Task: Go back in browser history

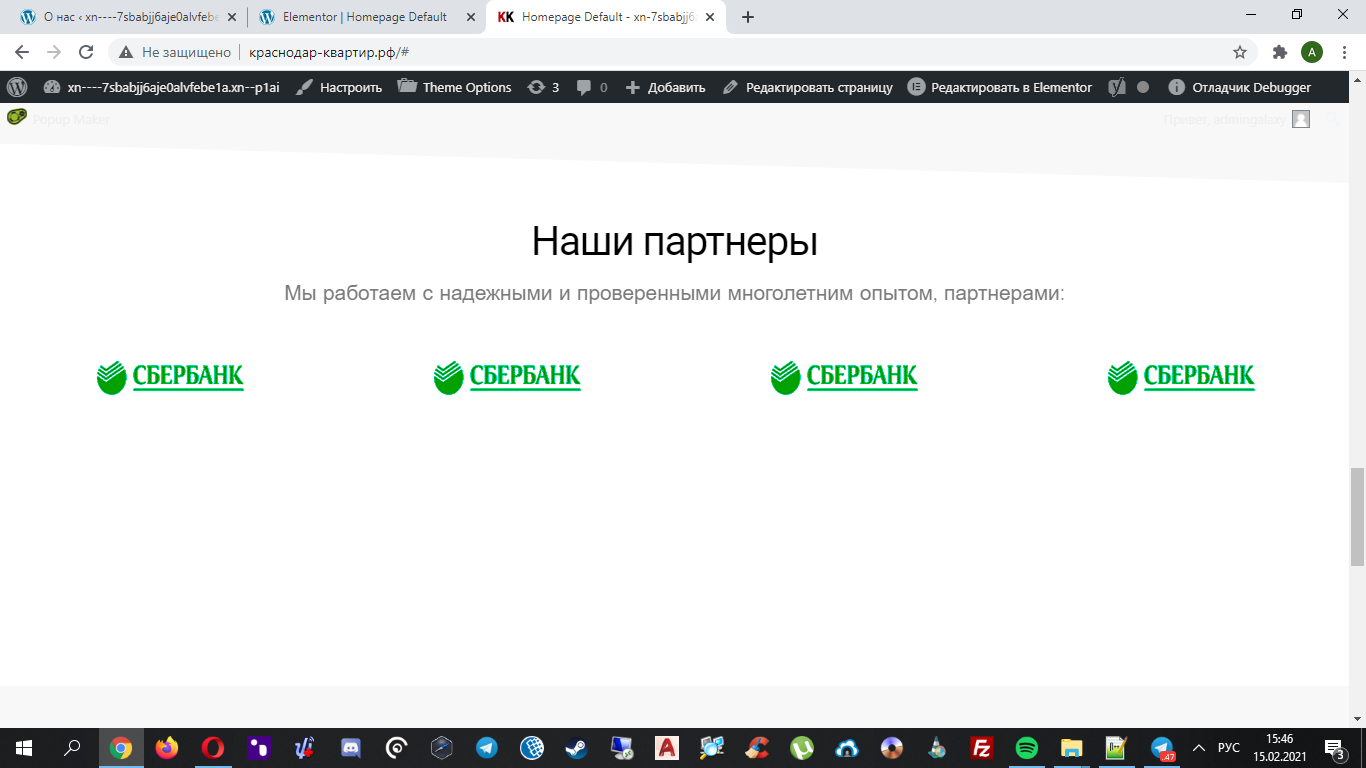Action: [22, 52]
